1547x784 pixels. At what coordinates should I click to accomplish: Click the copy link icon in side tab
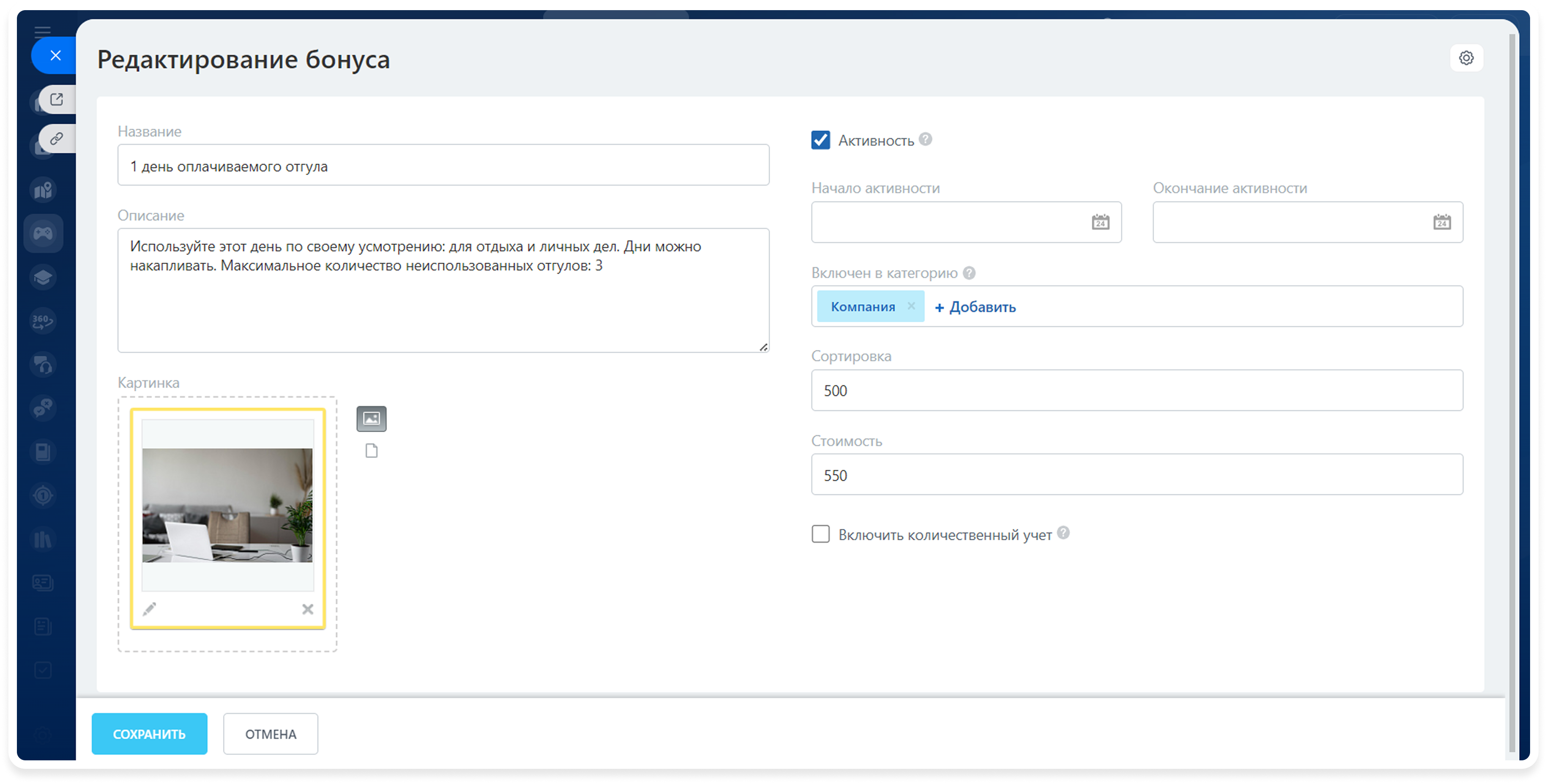pos(57,139)
